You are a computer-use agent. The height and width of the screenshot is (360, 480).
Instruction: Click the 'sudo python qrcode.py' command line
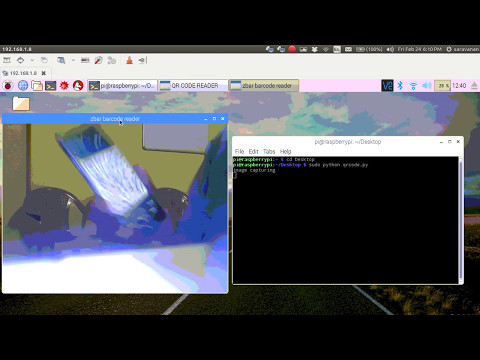[x=338, y=165]
